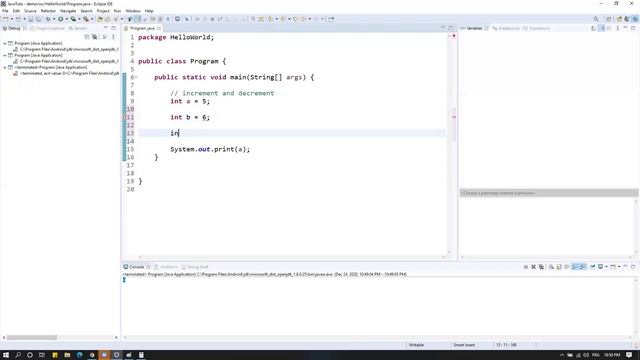640x360 pixels.
Task: Switch to the Expressions tab
Action: click(x=537, y=28)
